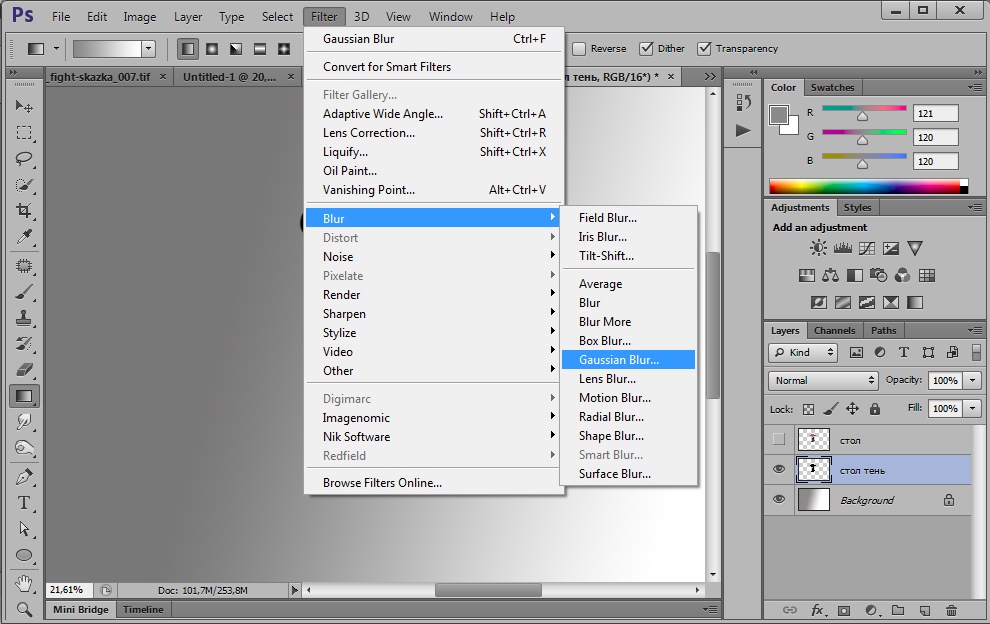Viewport: 990px width, 624px height.
Task: Open the Opacity slider dropdown arrow
Action: point(973,380)
